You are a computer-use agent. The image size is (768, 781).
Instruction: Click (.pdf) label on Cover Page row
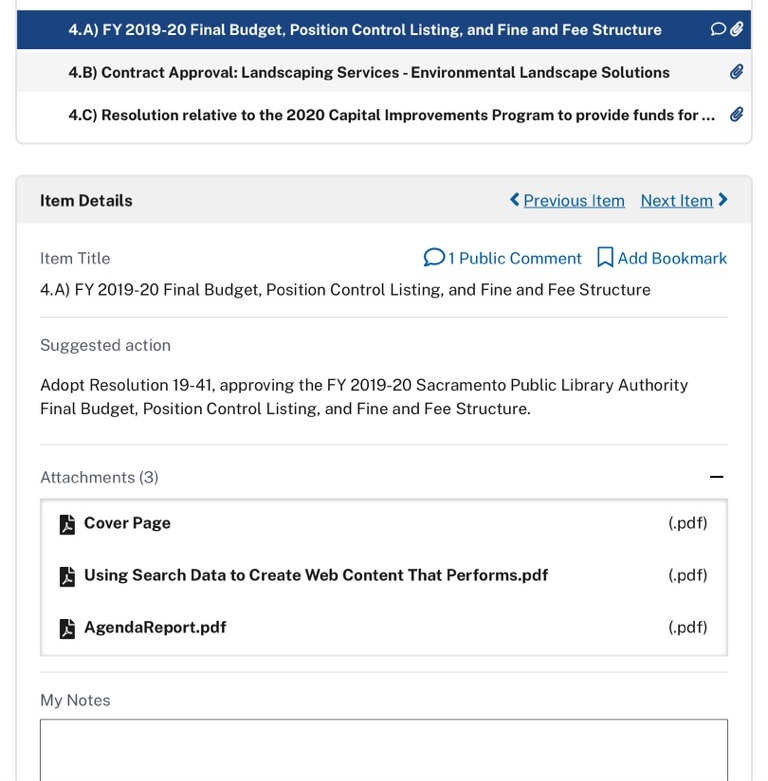pos(688,523)
